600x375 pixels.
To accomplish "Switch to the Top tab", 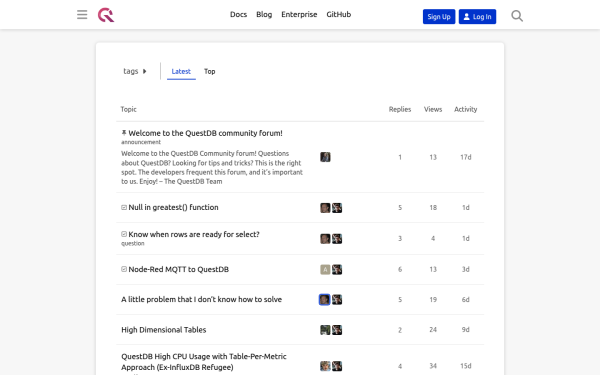I will [209, 71].
